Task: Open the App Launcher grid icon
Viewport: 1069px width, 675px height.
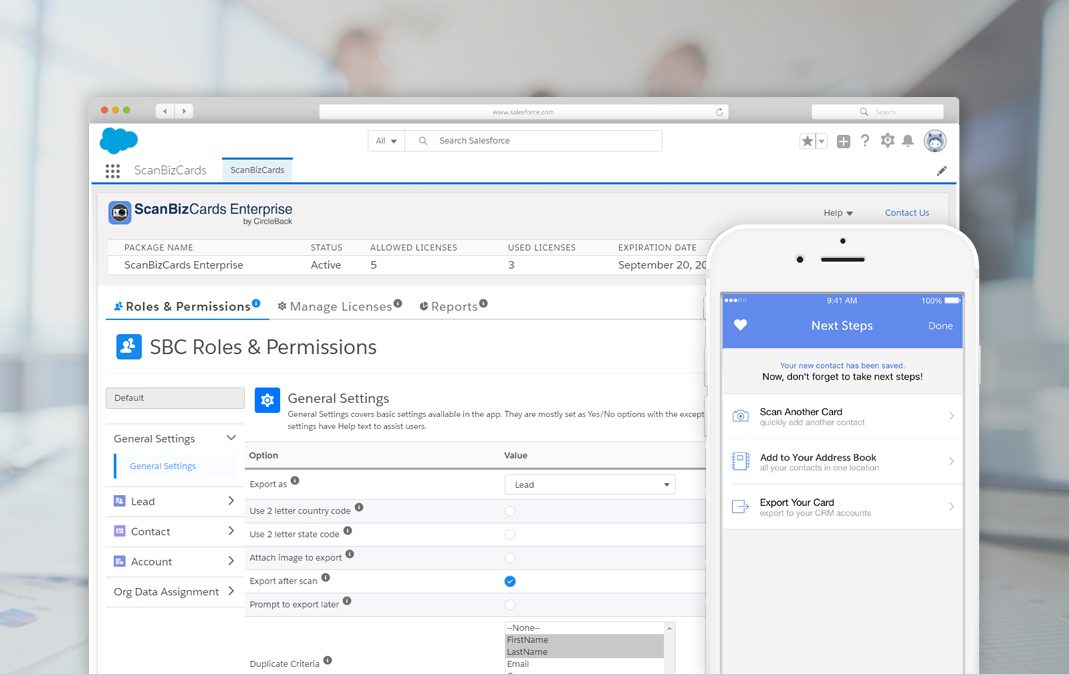Action: [x=112, y=170]
